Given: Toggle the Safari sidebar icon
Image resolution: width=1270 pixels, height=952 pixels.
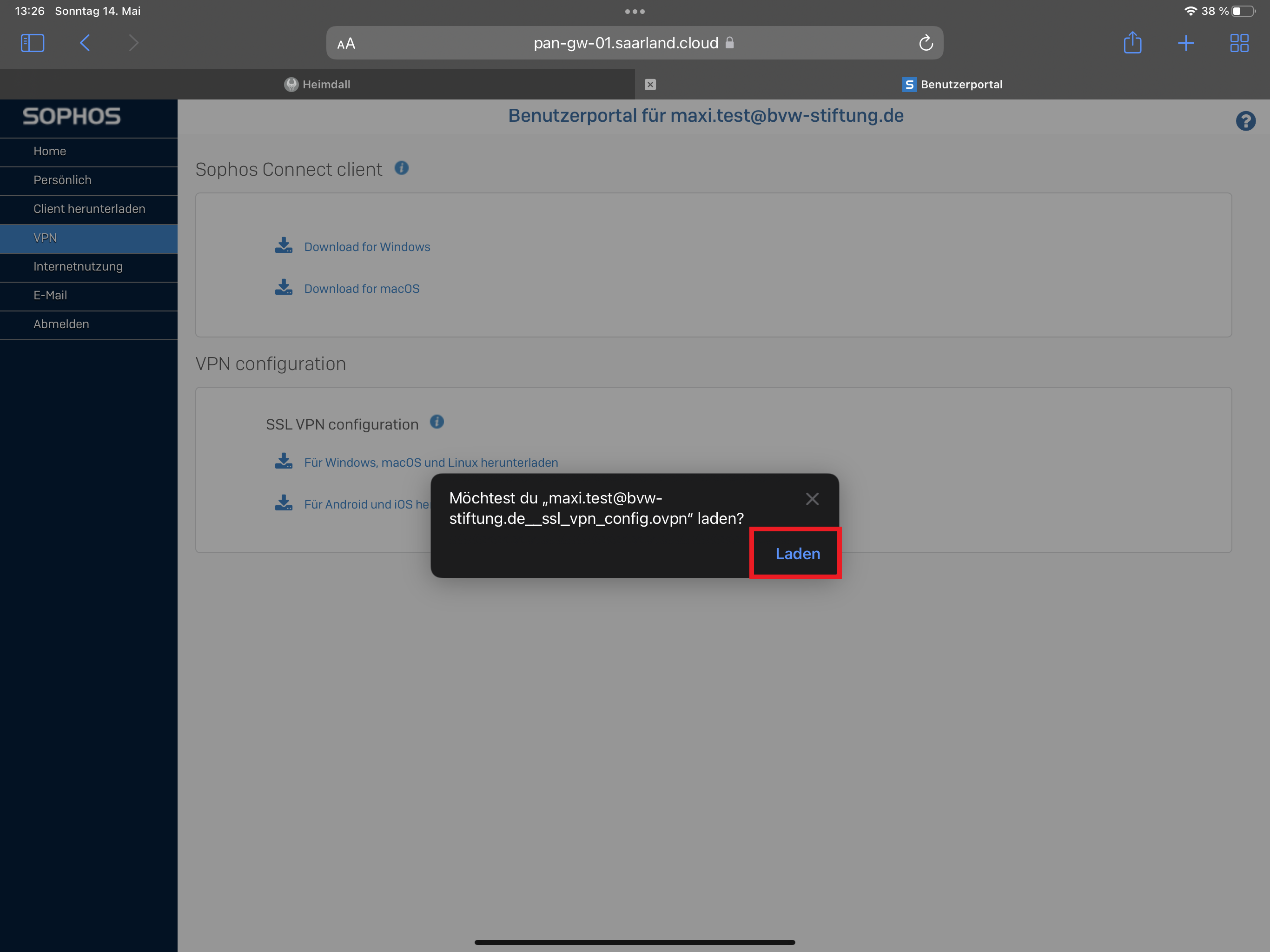Looking at the screenshot, I should pos(32,43).
